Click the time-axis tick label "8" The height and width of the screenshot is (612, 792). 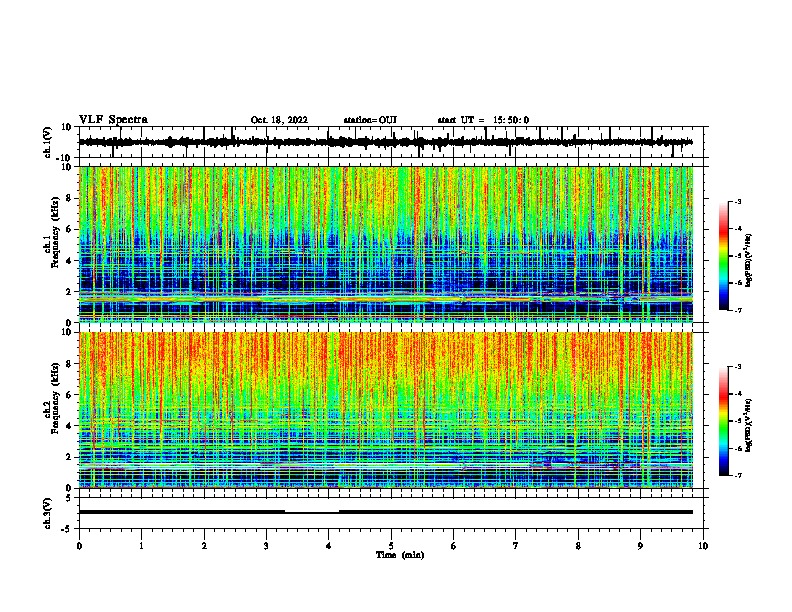(x=578, y=546)
